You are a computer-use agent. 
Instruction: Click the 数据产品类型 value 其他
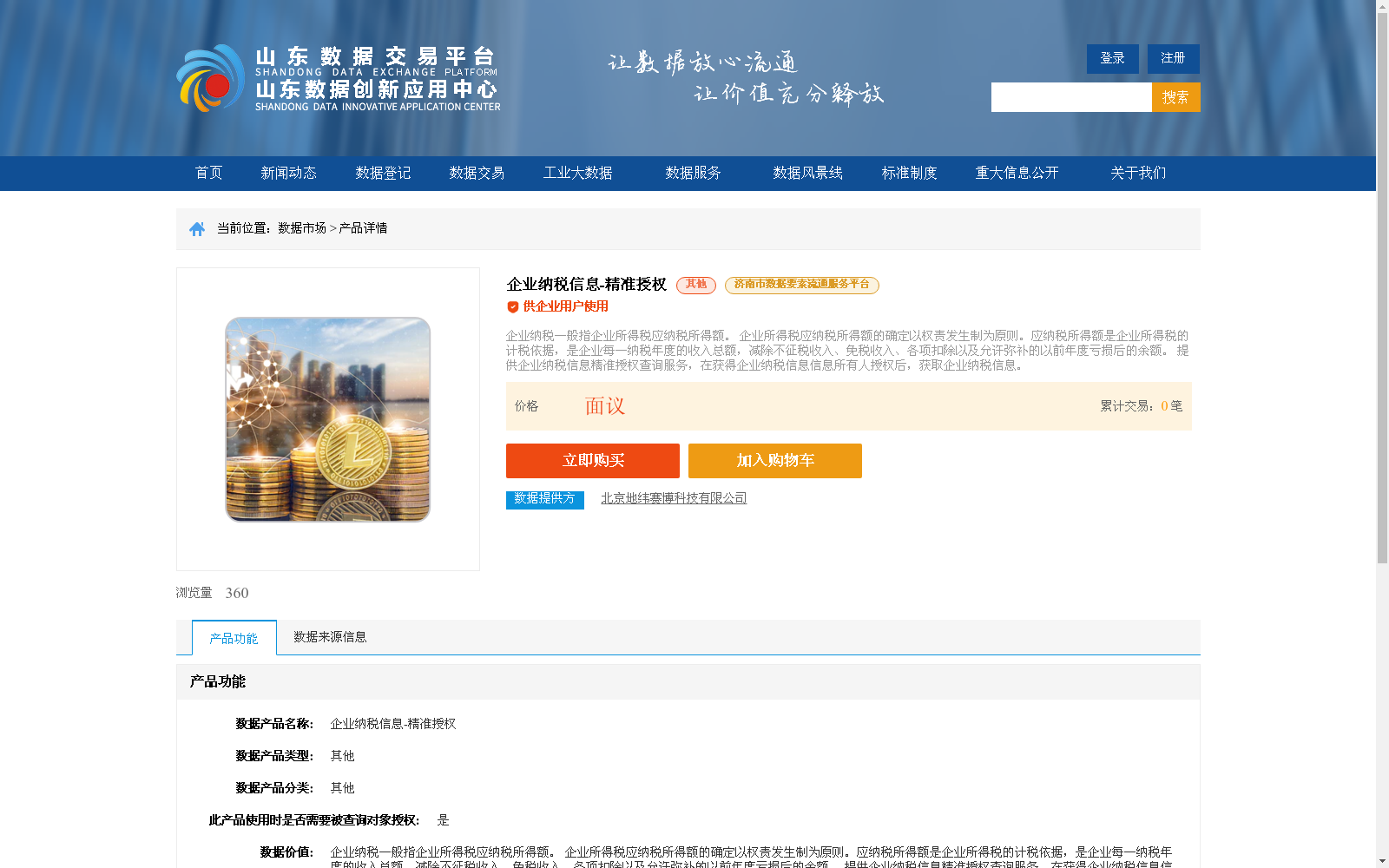(343, 756)
